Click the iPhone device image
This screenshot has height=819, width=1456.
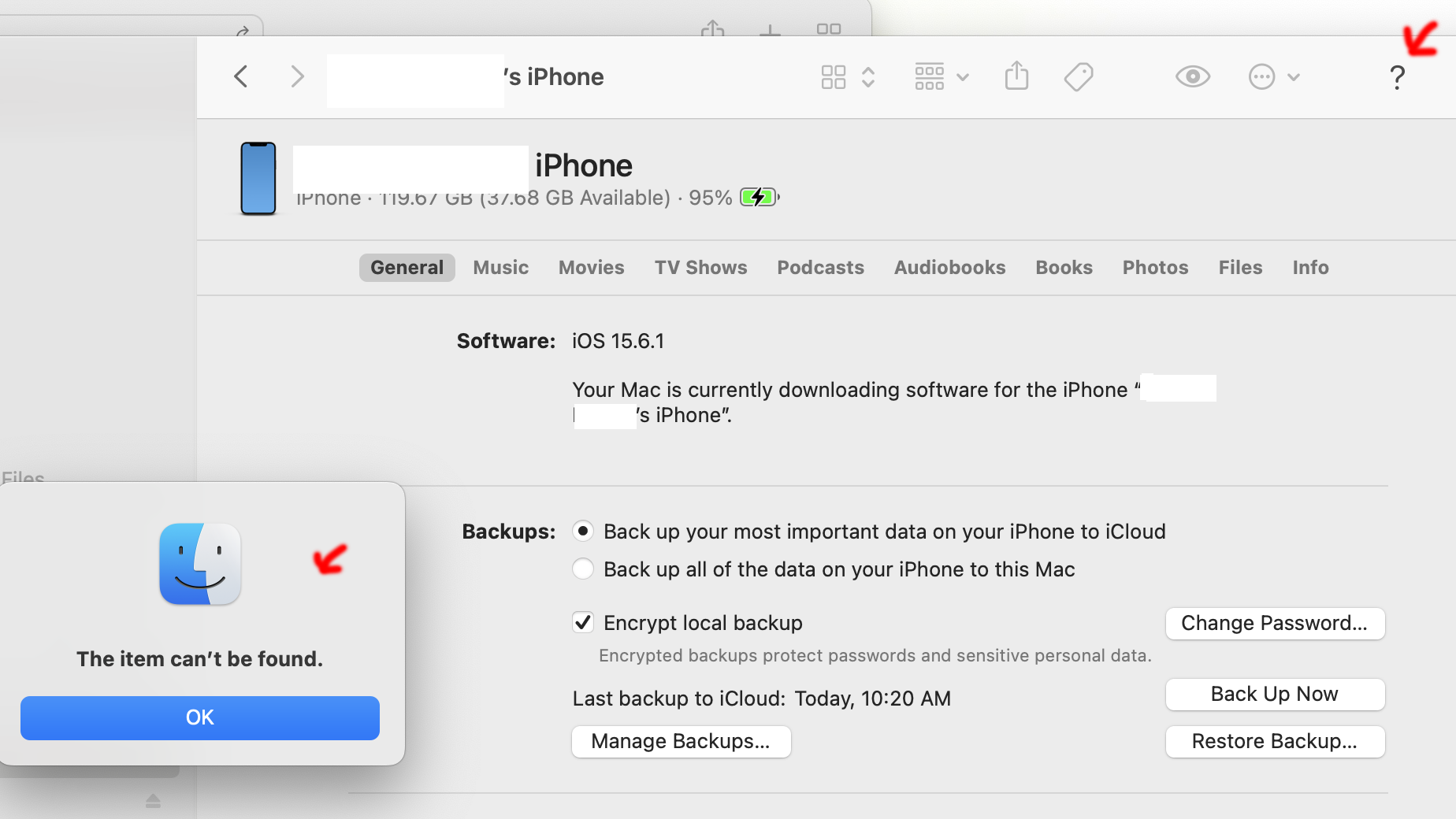(x=258, y=179)
